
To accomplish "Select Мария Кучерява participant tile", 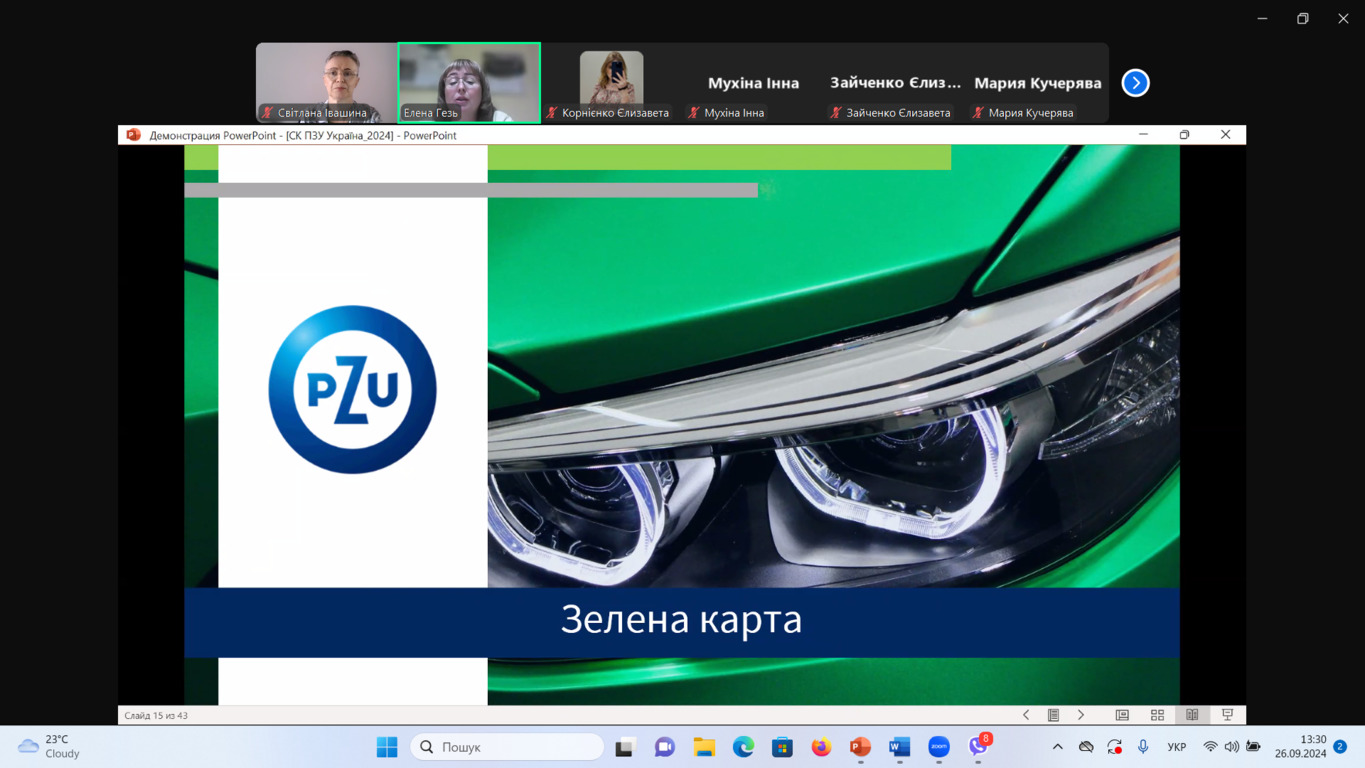I will (1037, 83).
